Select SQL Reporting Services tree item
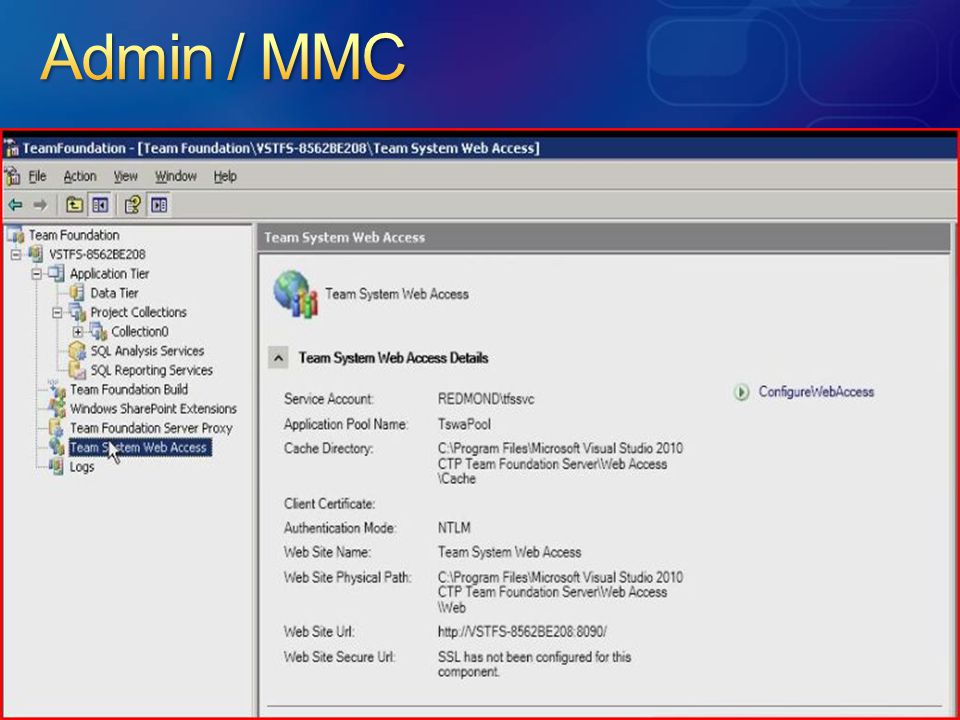Viewport: 960px width, 720px height. pyautogui.click(x=152, y=370)
